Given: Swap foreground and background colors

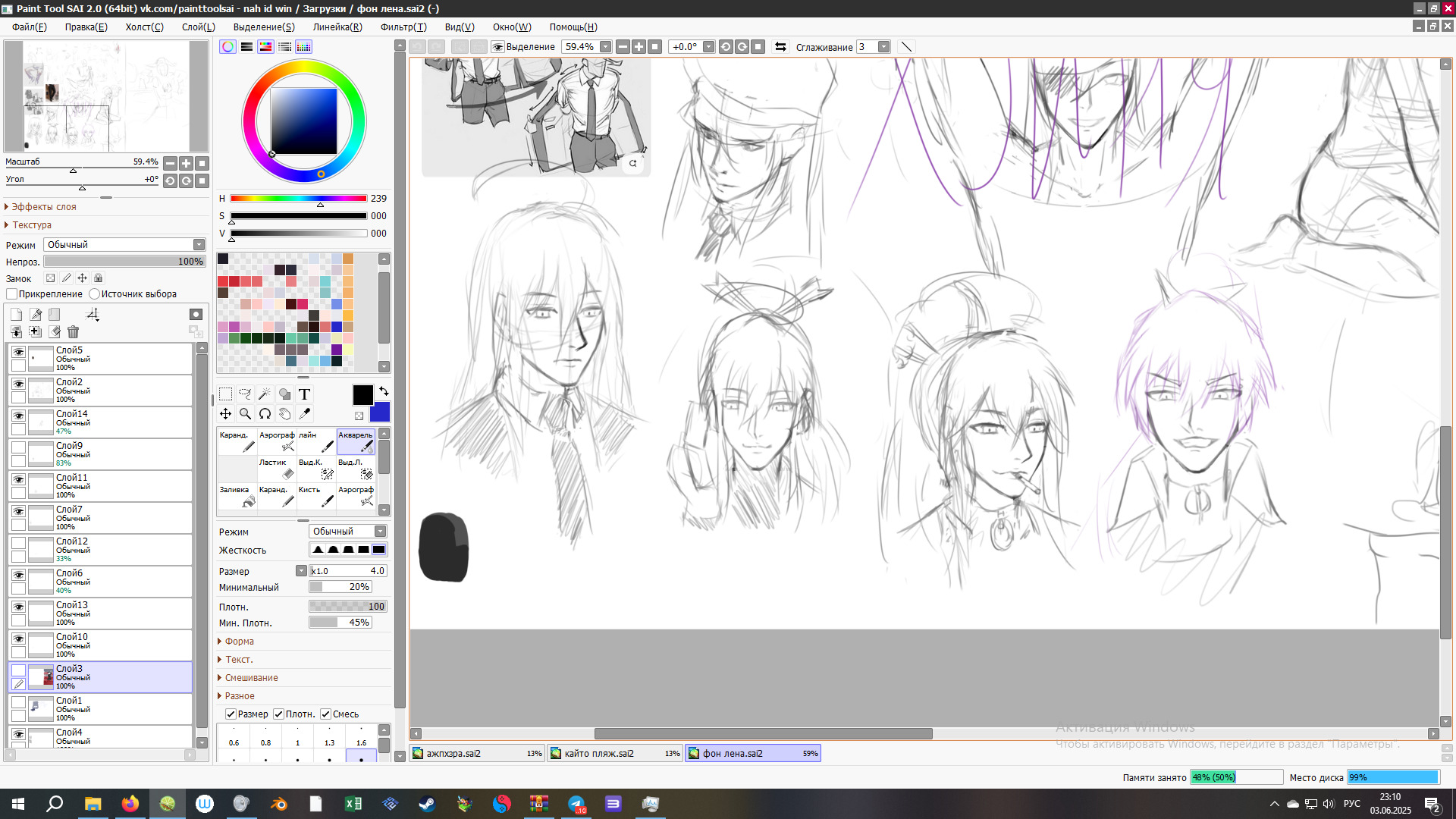Looking at the screenshot, I should [384, 391].
